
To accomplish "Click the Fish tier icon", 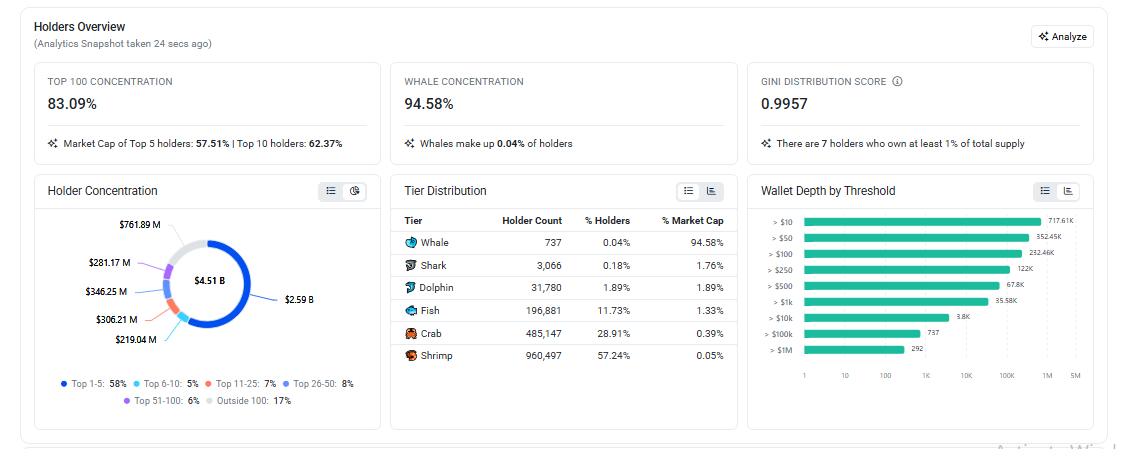I will (x=411, y=311).
